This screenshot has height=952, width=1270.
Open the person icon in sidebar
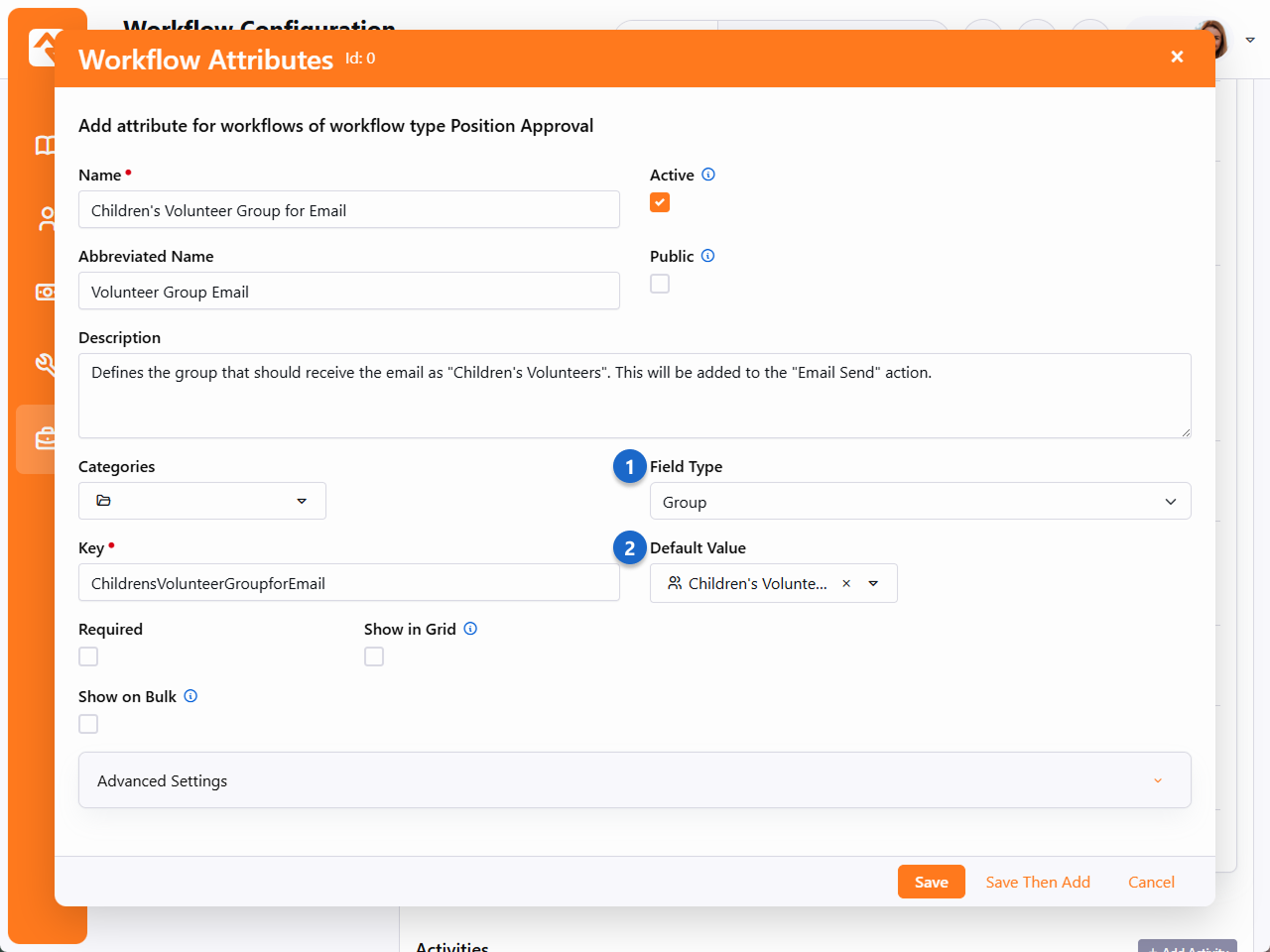(x=46, y=218)
